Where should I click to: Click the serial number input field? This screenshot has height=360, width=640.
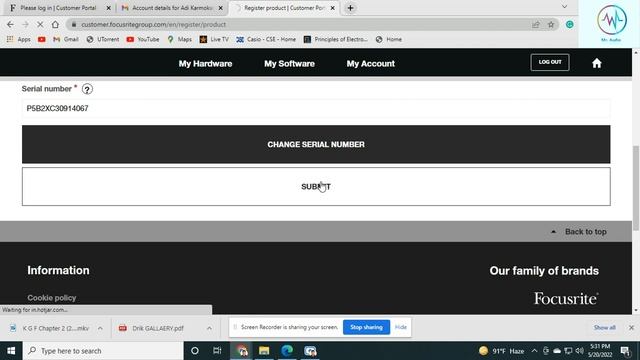click(x=316, y=108)
